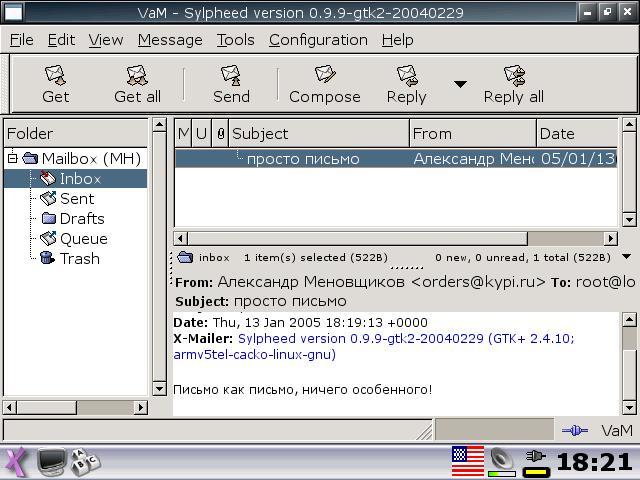Select the Sent folder

coord(76,199)
